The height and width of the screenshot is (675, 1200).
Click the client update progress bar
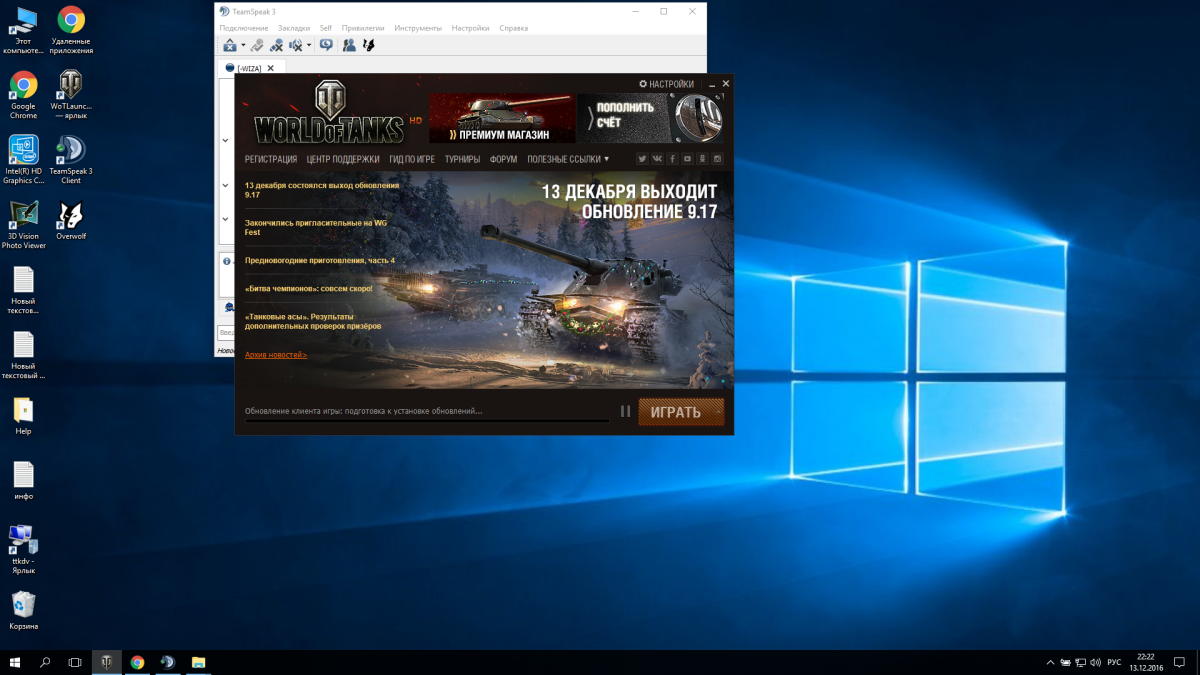[x=427, y=421]
